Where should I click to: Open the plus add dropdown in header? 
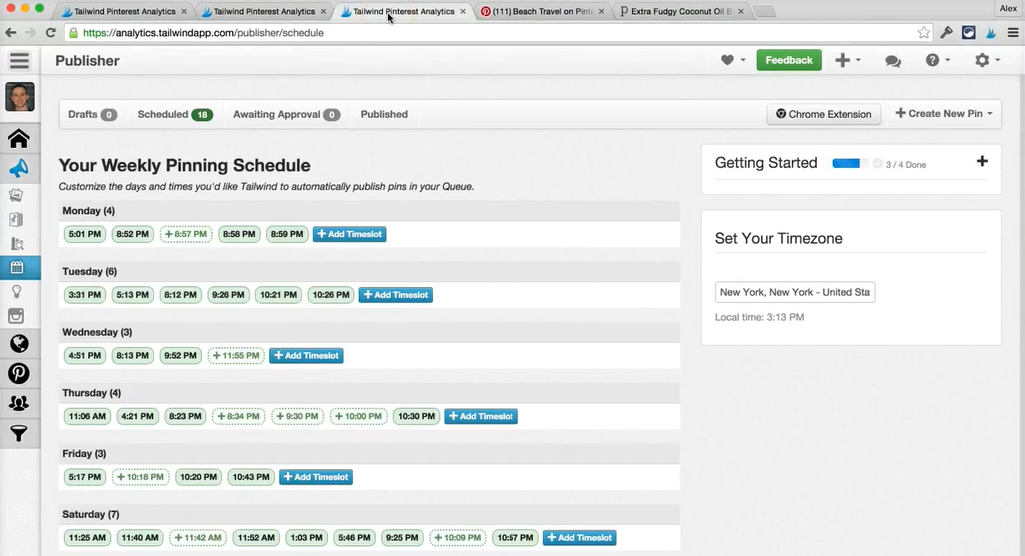click(x=848, y=60)
